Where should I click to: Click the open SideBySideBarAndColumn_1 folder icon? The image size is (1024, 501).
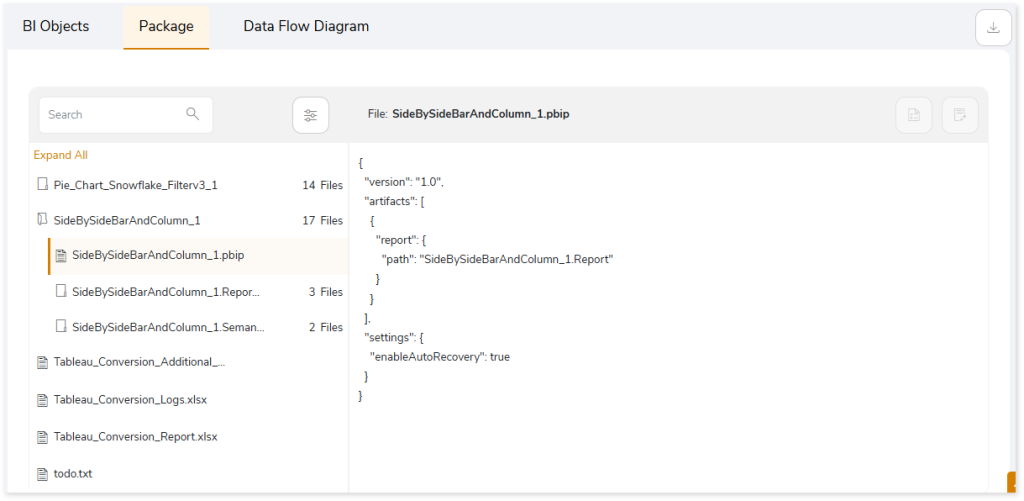(x=42, y=220)
